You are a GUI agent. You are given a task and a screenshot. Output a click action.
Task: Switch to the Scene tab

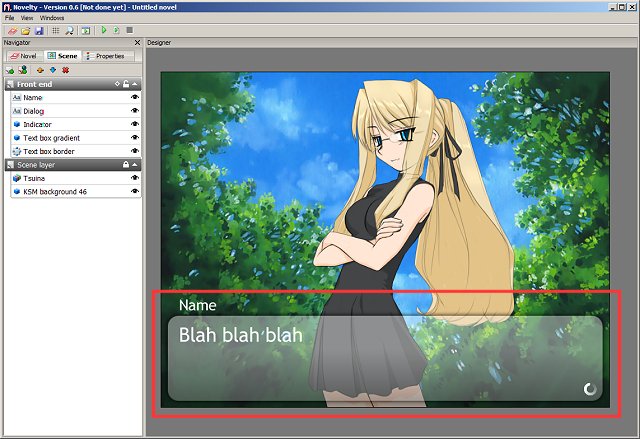(62, 56)
